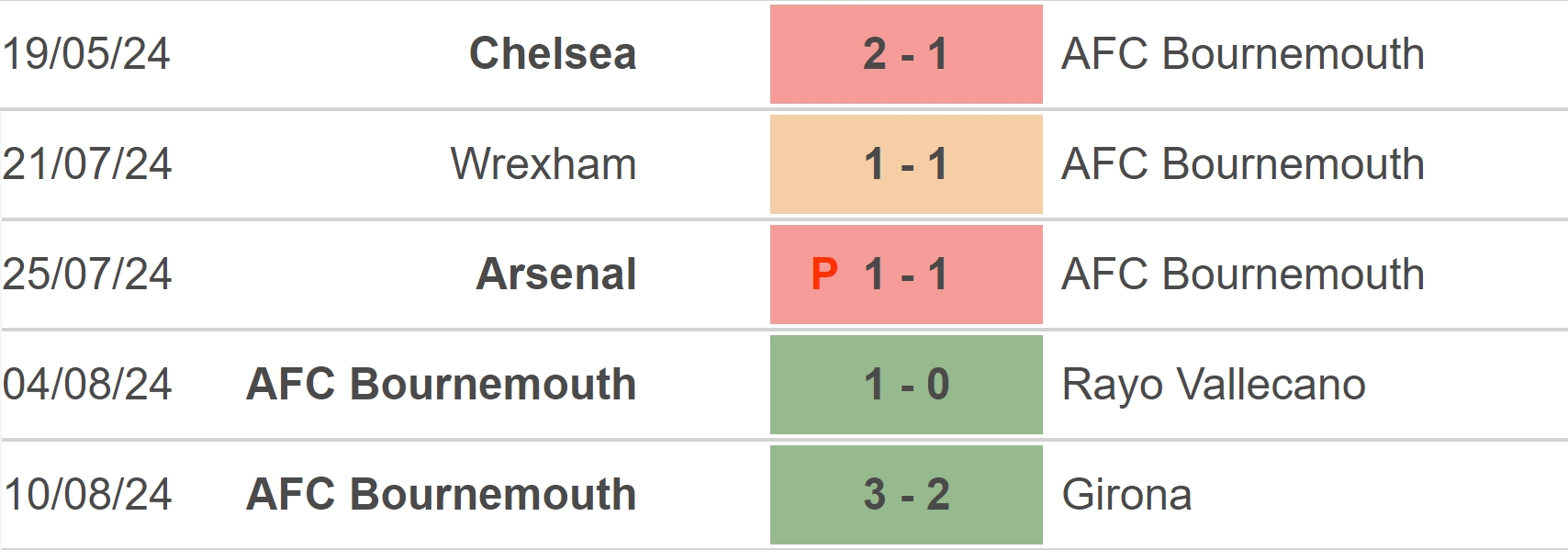Click the 2 - 1 score box

[x=906, y=54]
